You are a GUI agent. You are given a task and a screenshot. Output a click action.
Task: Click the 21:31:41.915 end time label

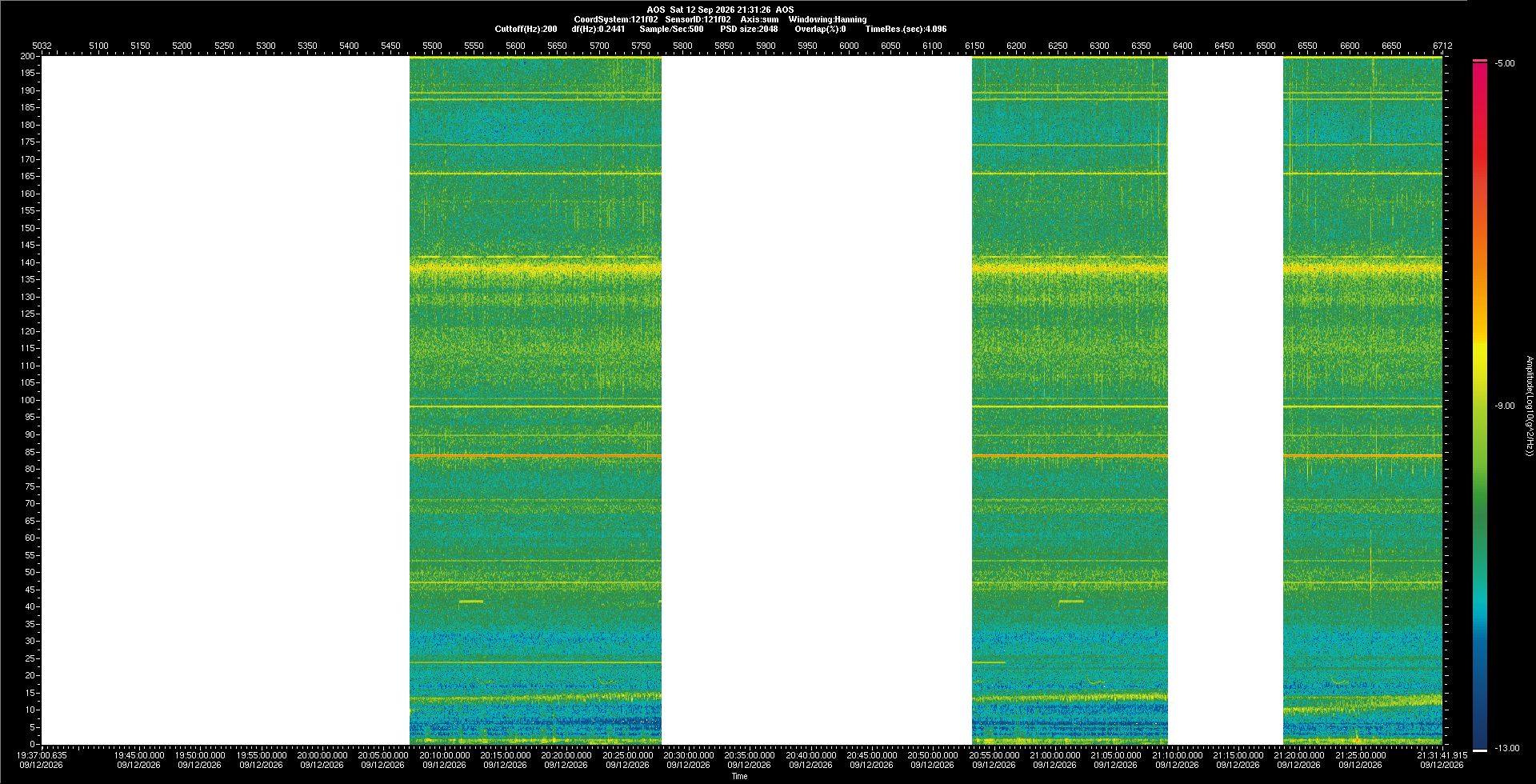point(1442,755)
